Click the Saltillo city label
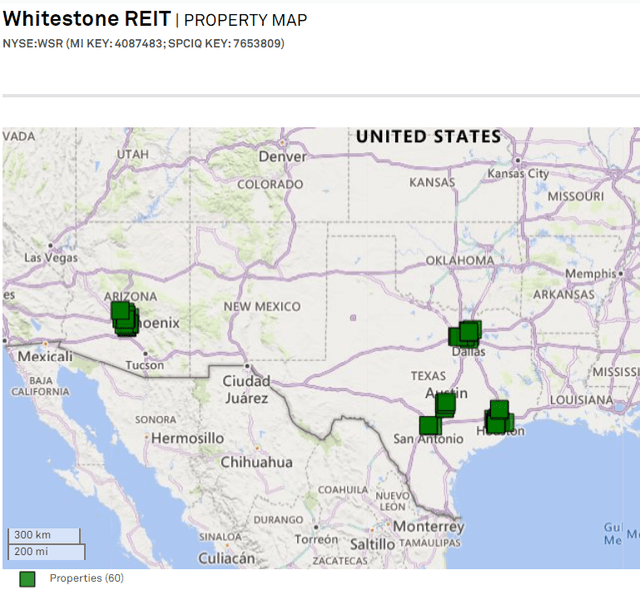640x590 pixels. click(373, 544)
